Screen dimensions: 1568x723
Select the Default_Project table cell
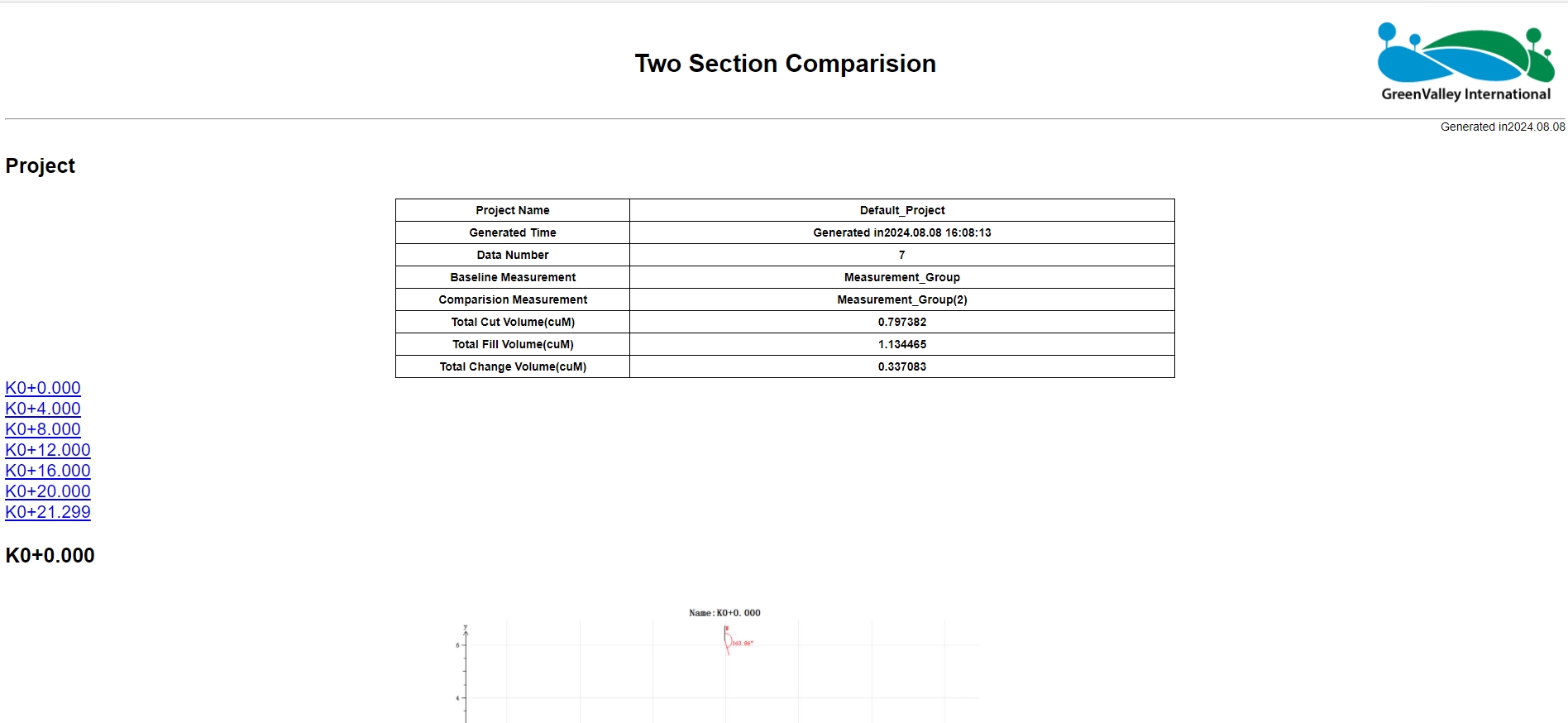901,210
